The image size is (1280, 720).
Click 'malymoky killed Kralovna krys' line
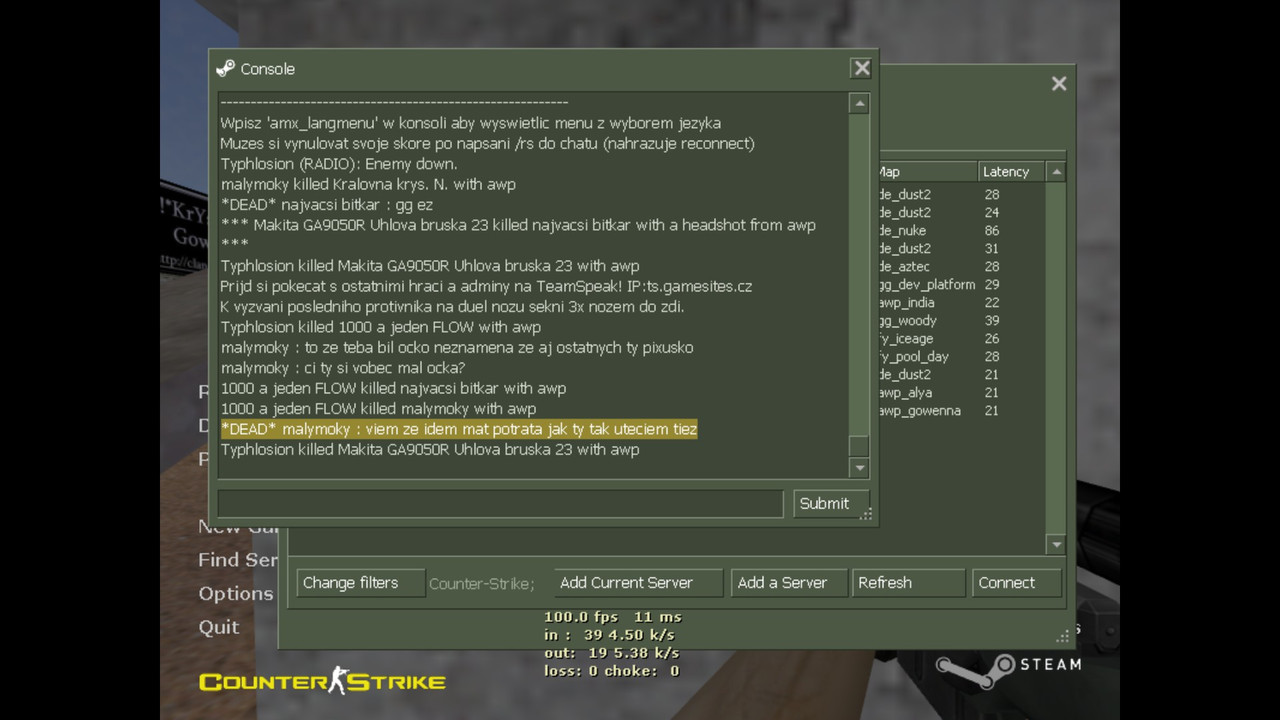pos(368,184)
